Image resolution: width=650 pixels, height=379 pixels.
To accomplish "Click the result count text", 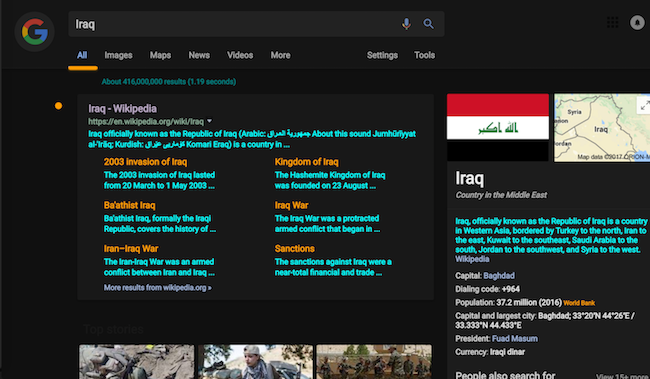I will pyautogui.click(x=169, y=82).
